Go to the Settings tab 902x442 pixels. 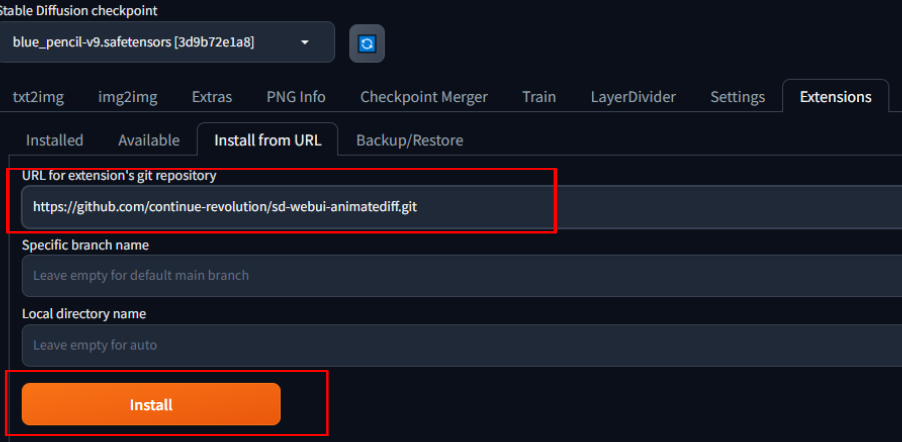click(x=738, y=97)
